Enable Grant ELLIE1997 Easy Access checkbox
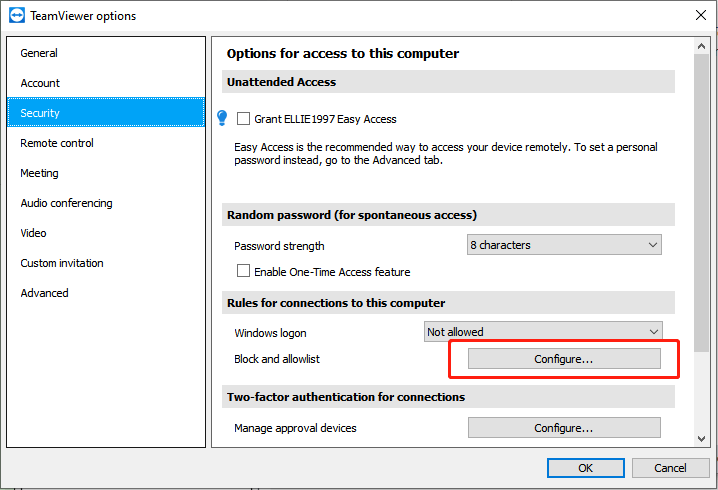The image size is (718, 490). click(x=243, y=119)
